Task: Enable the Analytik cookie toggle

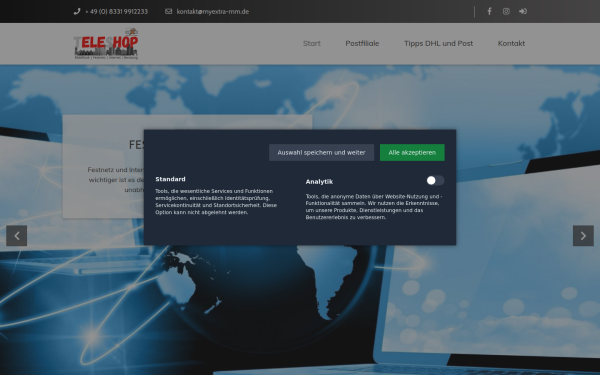Action: click(x=435, y=181)
